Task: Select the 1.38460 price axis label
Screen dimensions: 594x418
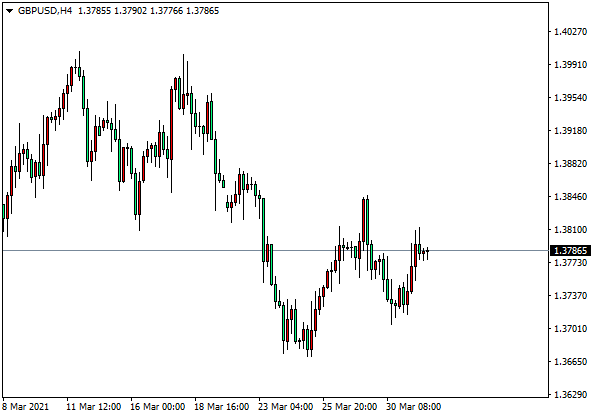Action: tap(570, 197)
